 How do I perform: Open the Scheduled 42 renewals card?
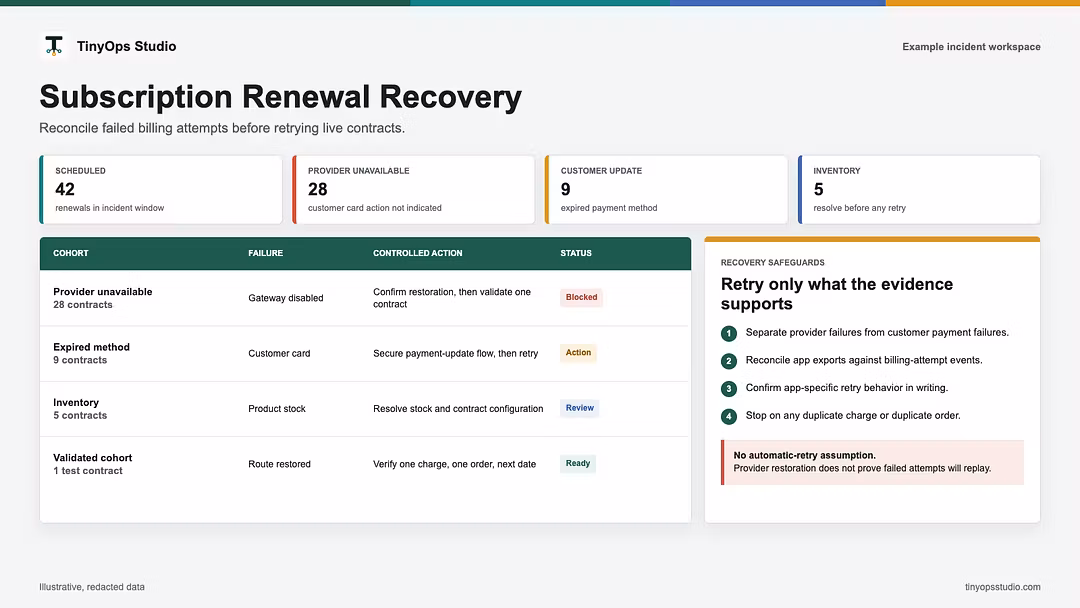click(160, 189)
